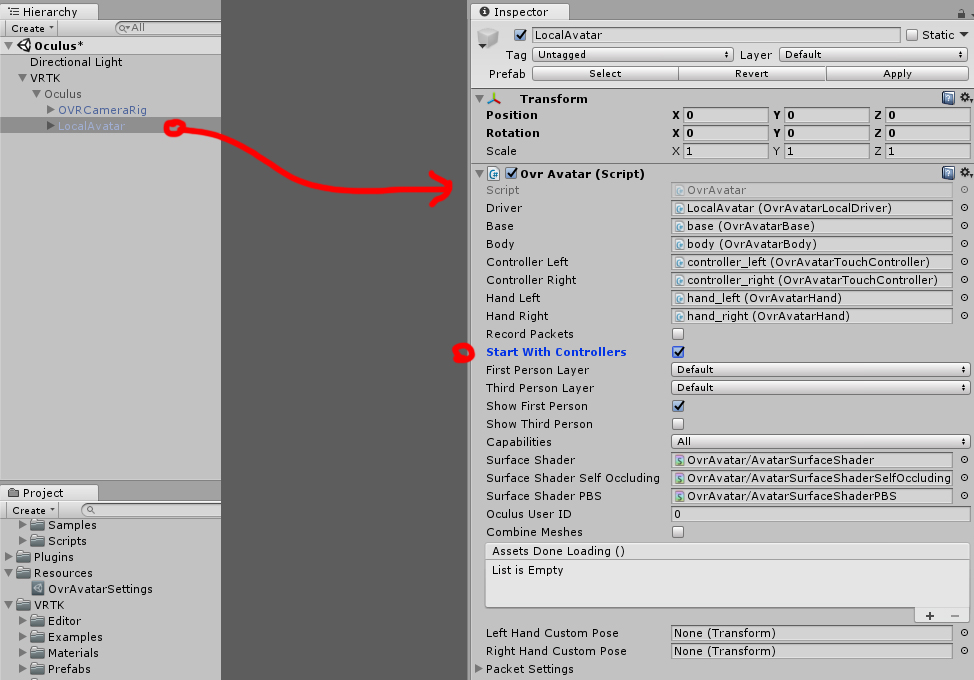Image resolution: width=974 pixels, height=680 pixels.
Task: Switch to the Hierarchy tab
Action: click(49, 12)
